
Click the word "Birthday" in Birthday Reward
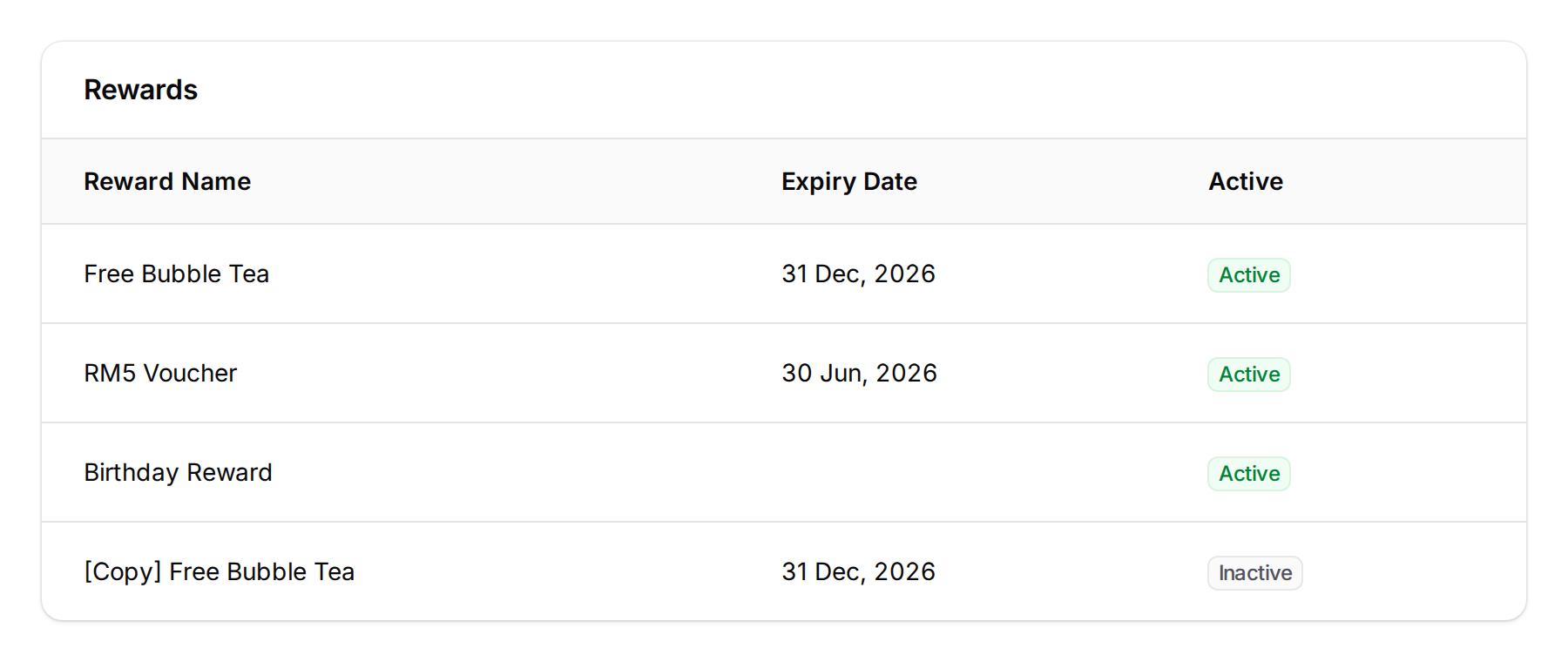tap(132, 472)
